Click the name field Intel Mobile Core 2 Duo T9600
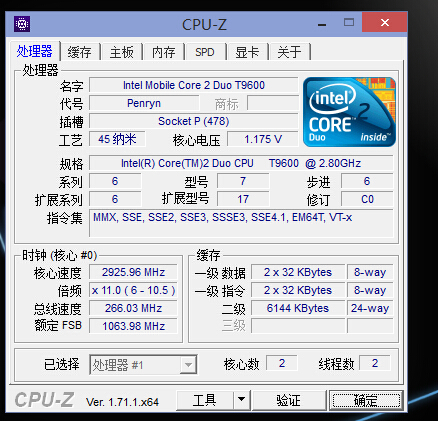Screen dimensions: 438x421 (x=194, y=85)
